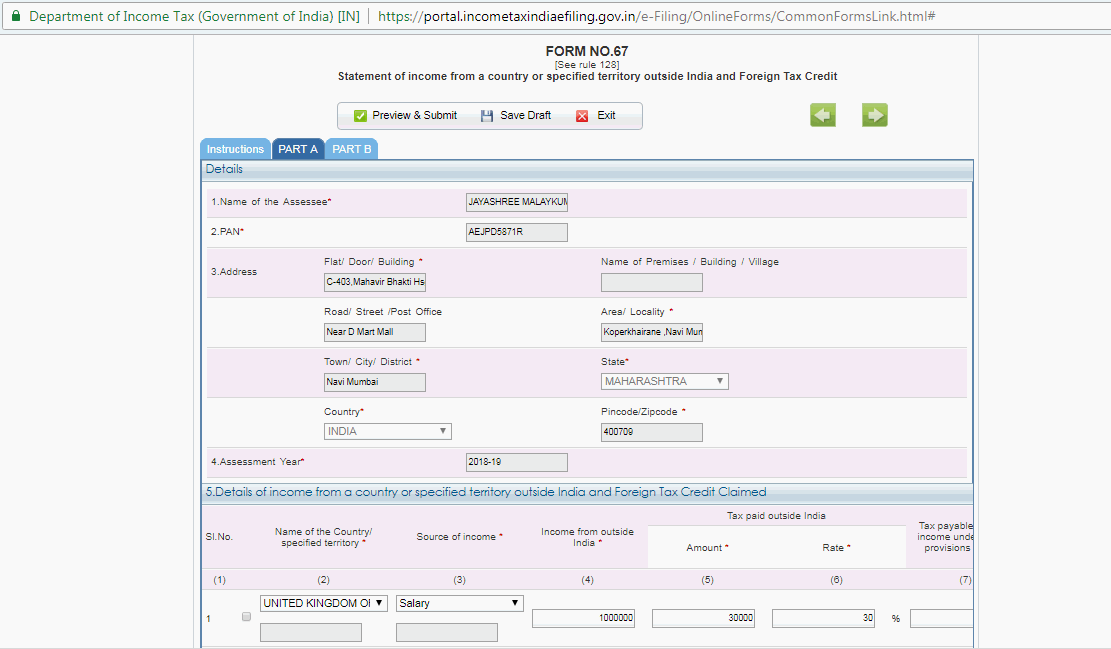This screenshot has width=1111, height=649.
Task: Click the green checkmark Preview & Submit icon
Action: tap(360, 116)
